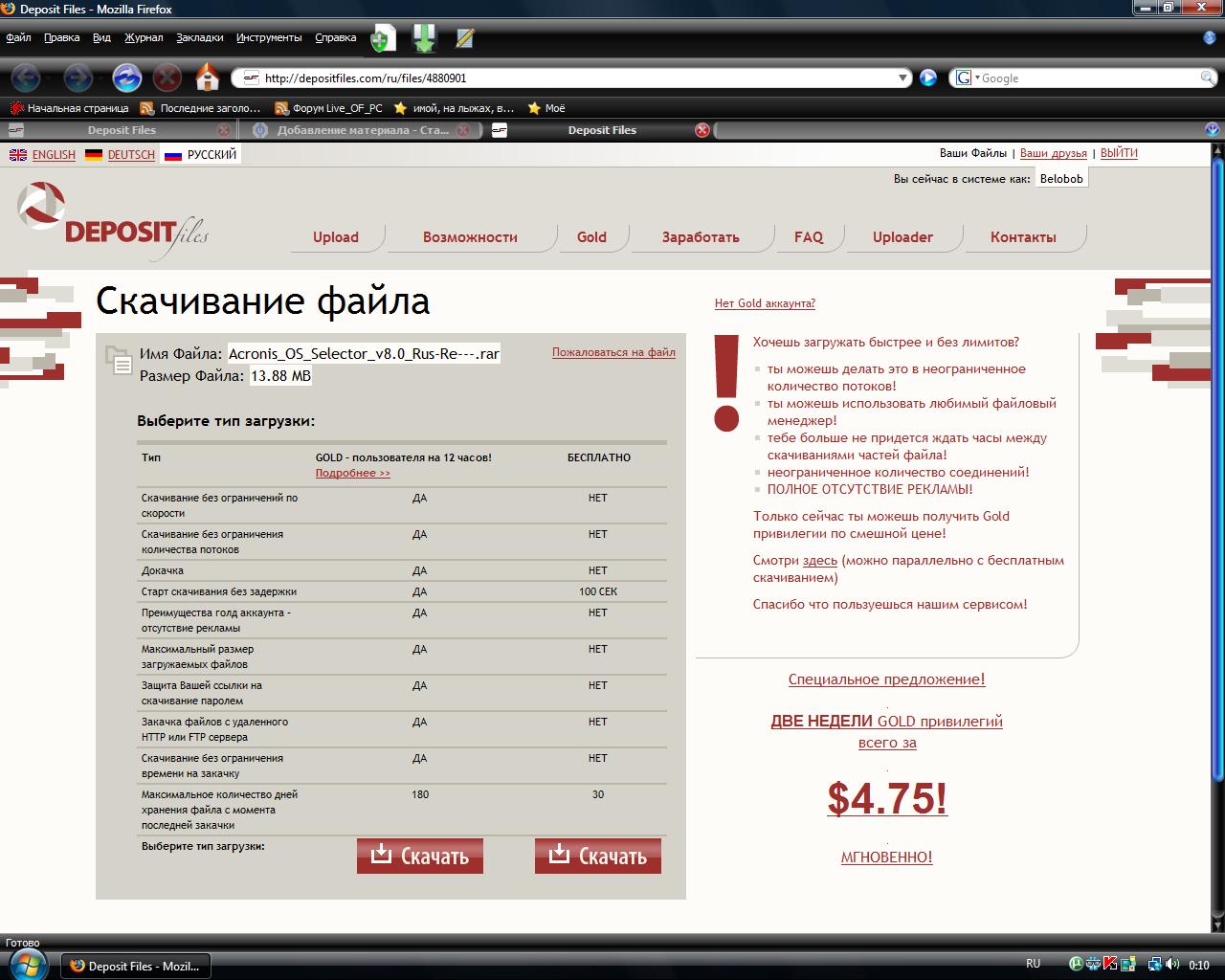
Task: Close the active Deposit Files tab
Action: click(702, 130)
